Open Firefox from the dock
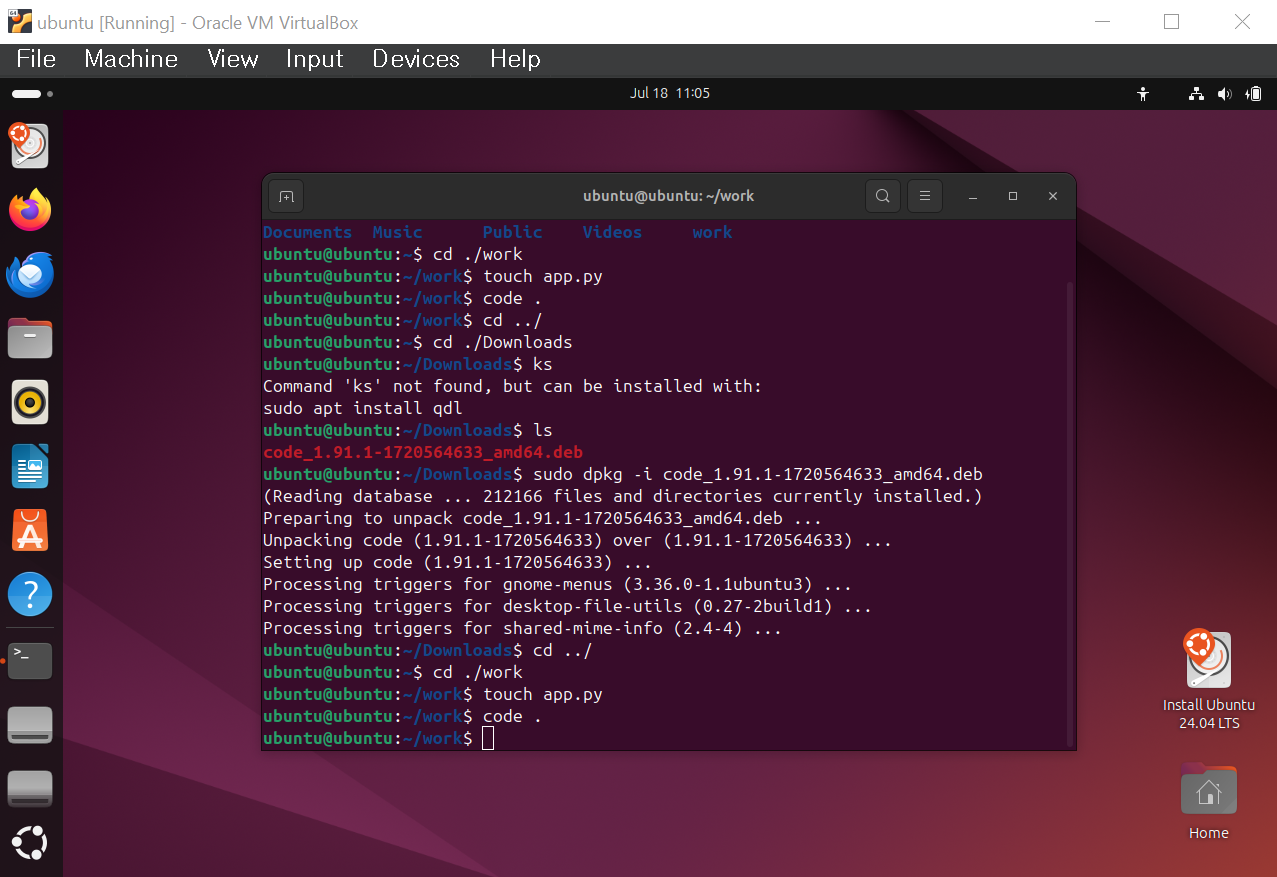1277x877 pixels. point(30,210)
